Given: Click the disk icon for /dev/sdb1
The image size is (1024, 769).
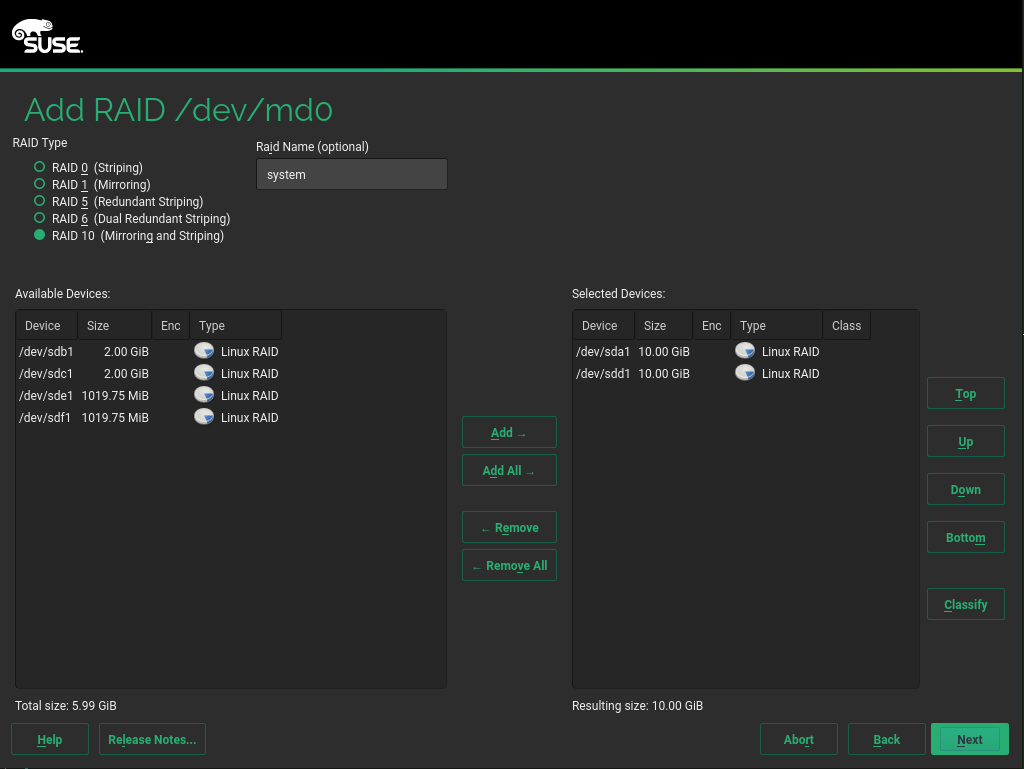Looking at the screenshot, I should click(204, 351).
